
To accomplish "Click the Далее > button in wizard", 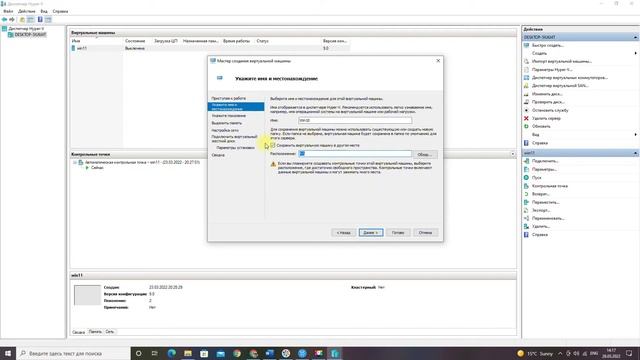I will click(x=371, y=233).
